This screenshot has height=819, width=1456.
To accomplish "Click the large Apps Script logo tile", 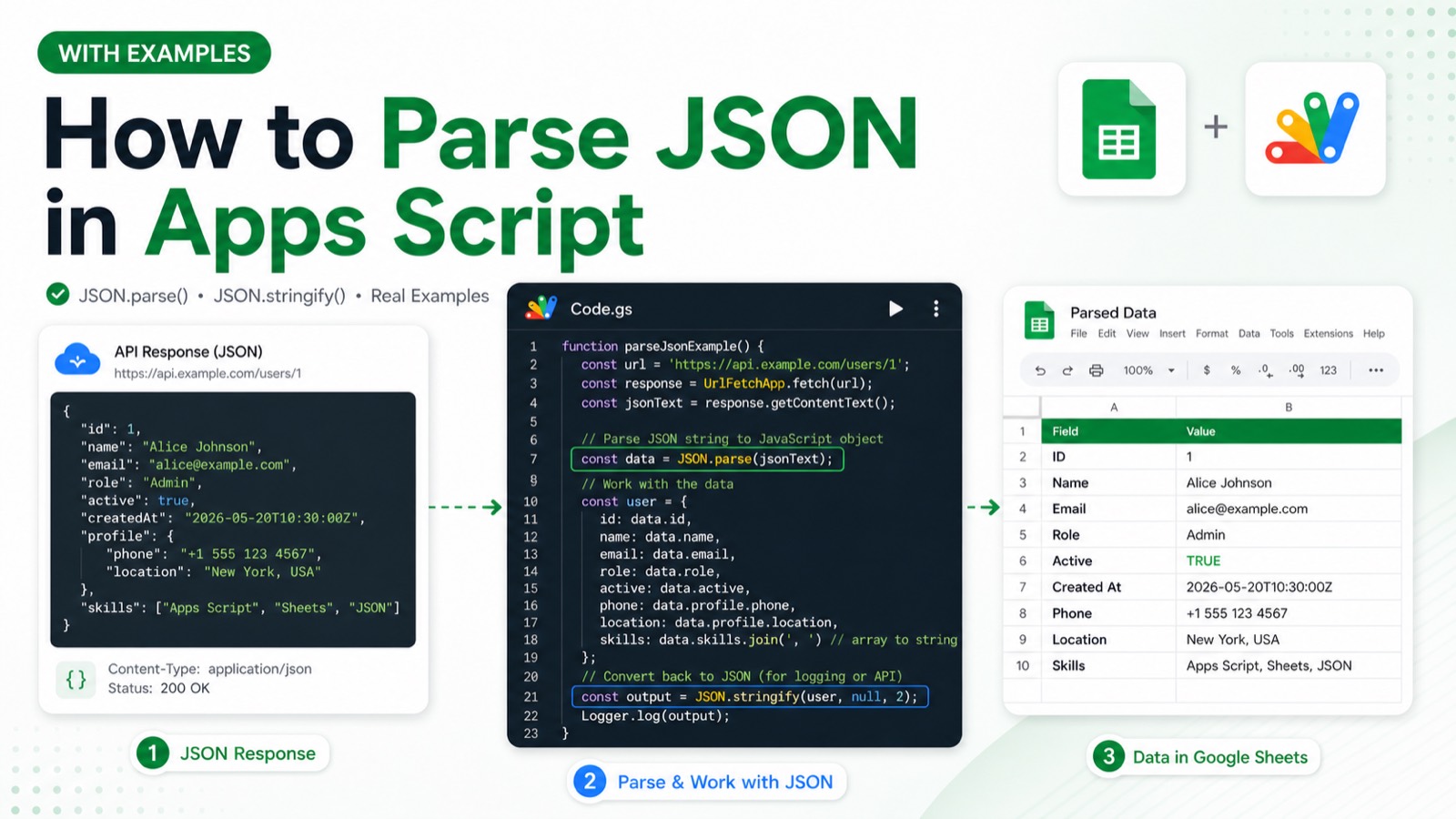I will point(1315,128).
